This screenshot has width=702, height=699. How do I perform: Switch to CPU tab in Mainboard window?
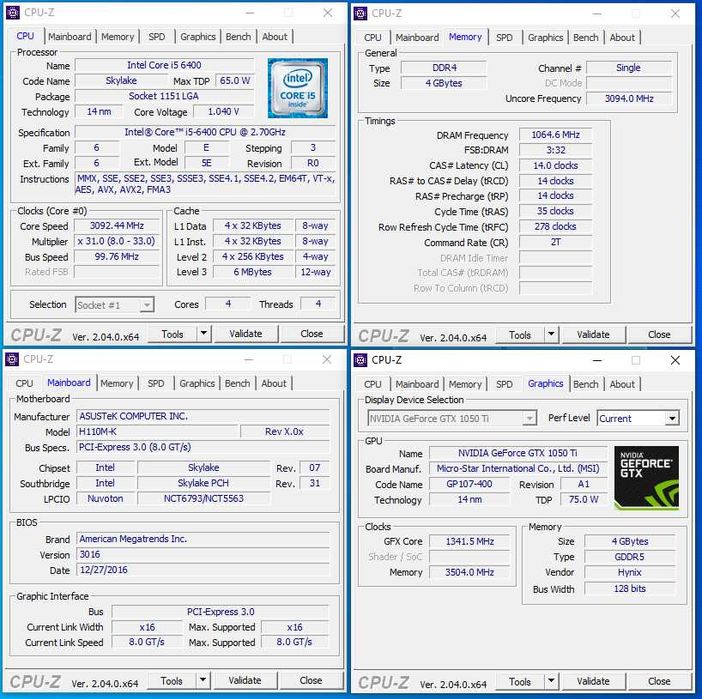(x=25, y=384)
